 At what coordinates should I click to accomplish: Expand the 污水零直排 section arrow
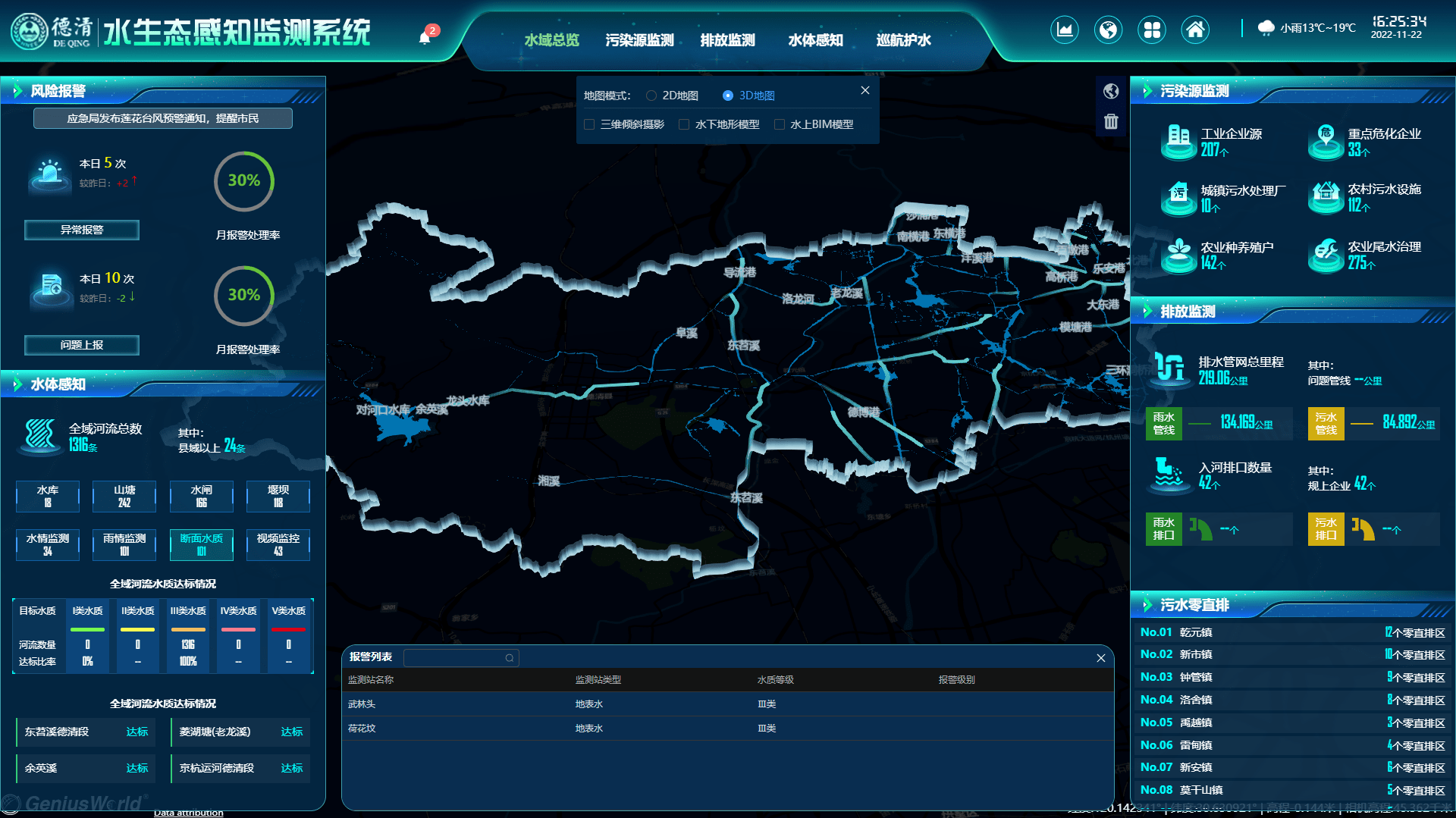click(x=1147, y=605)
